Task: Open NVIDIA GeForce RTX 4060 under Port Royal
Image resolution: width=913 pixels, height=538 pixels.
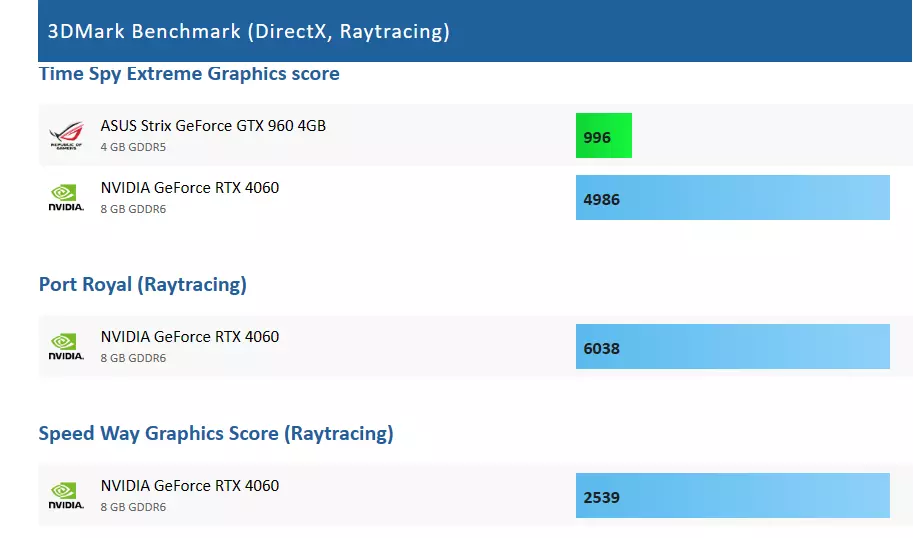Action: click(x=190, y=337)
